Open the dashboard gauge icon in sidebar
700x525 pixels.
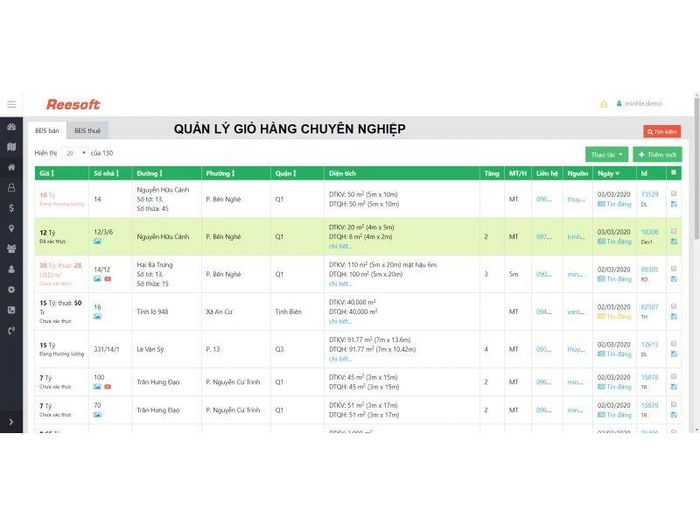pos(12,127)
